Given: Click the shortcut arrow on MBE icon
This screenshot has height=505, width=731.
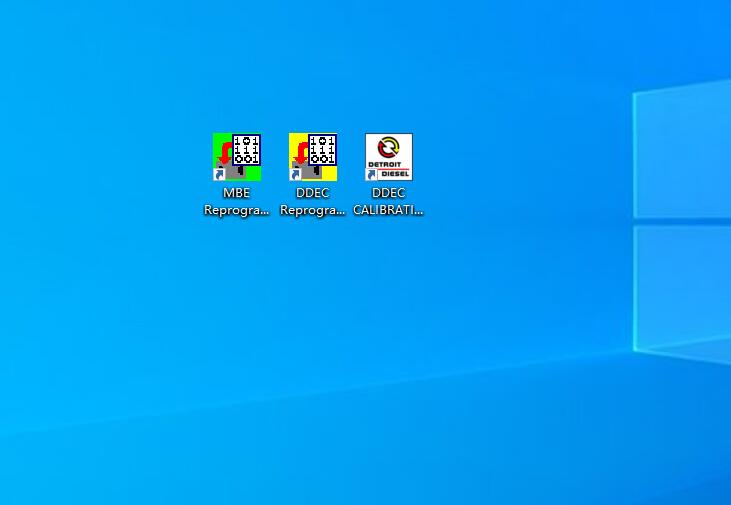Looking at the screenshot, I should tap(219, 174).
